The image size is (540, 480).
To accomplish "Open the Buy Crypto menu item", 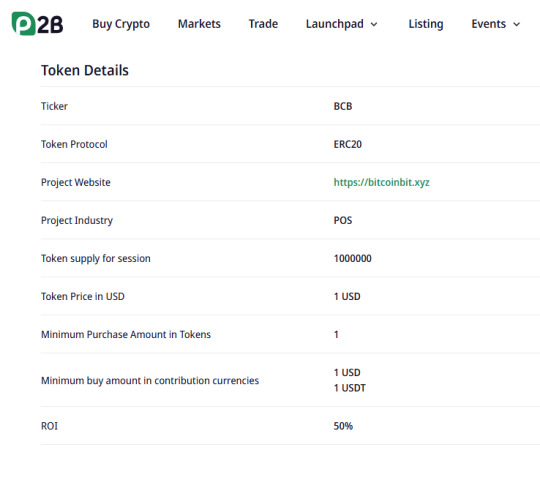I will tap(121, 24).
